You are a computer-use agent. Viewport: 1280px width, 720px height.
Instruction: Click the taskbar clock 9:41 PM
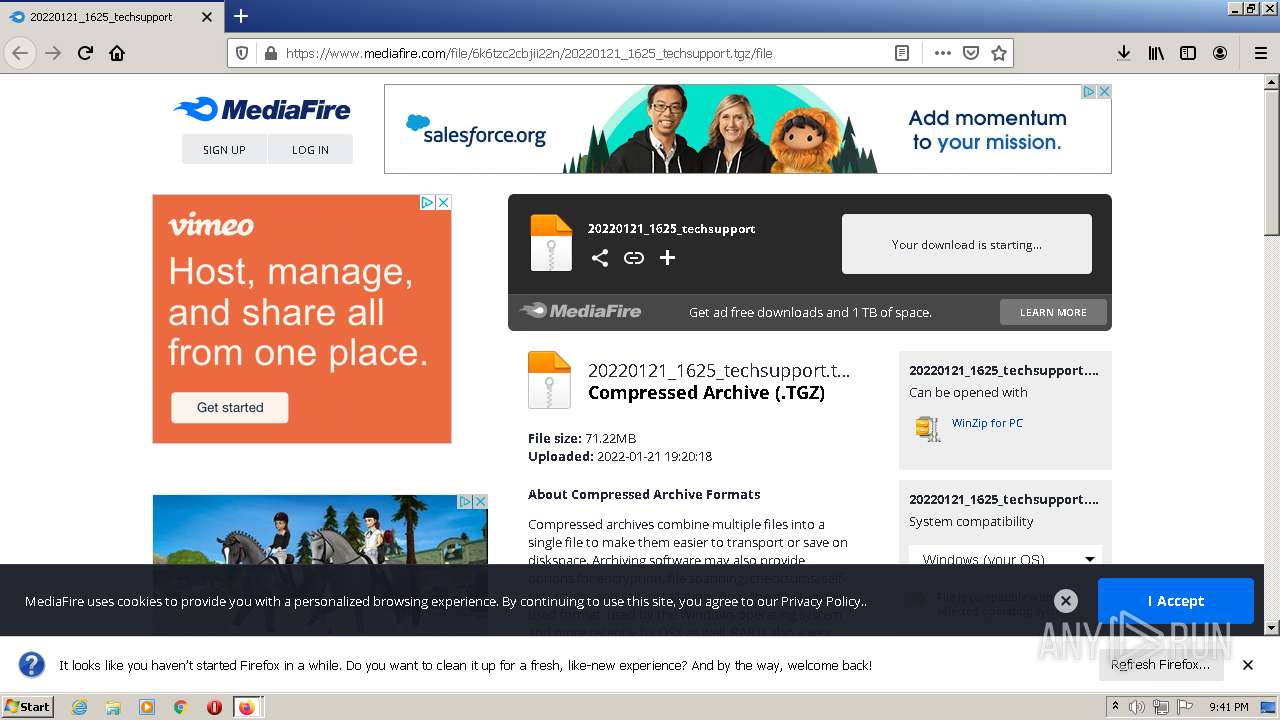pos(1228,707)
